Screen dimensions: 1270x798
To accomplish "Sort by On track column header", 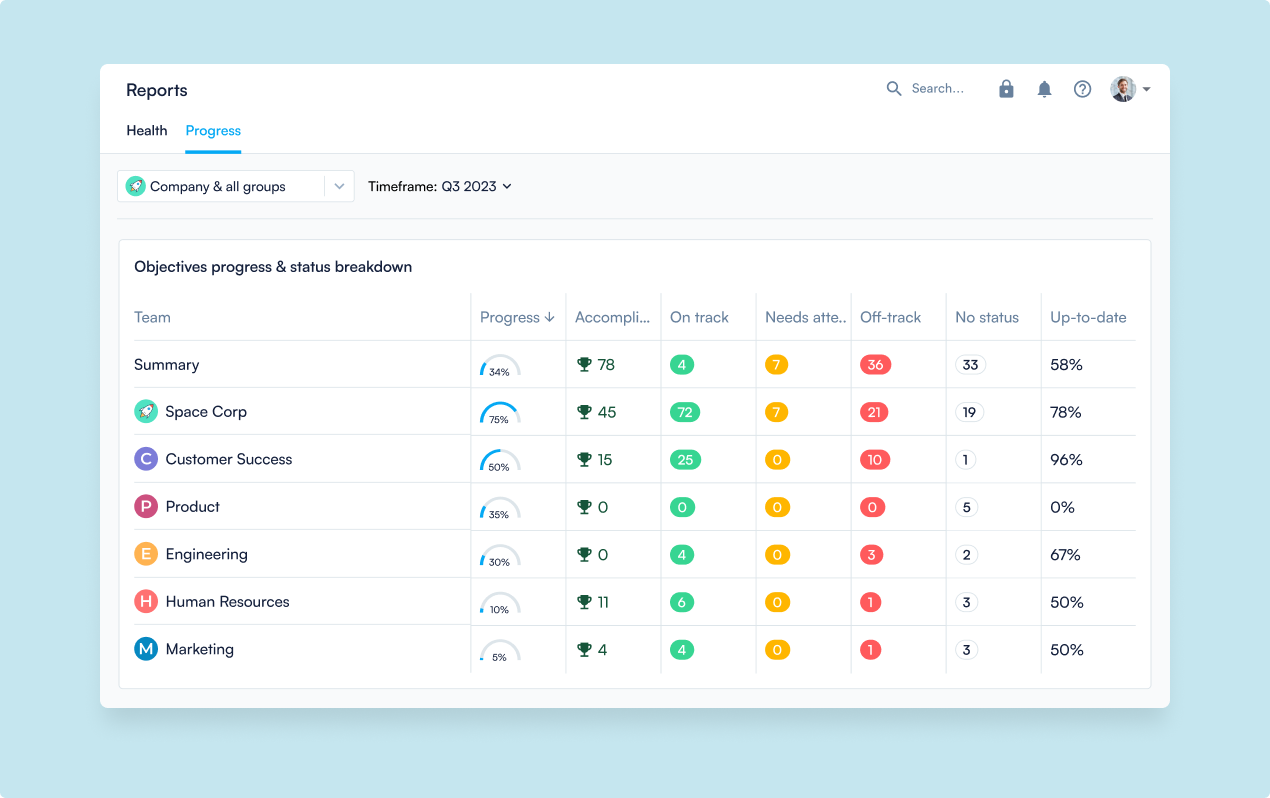I will (699, 317).
